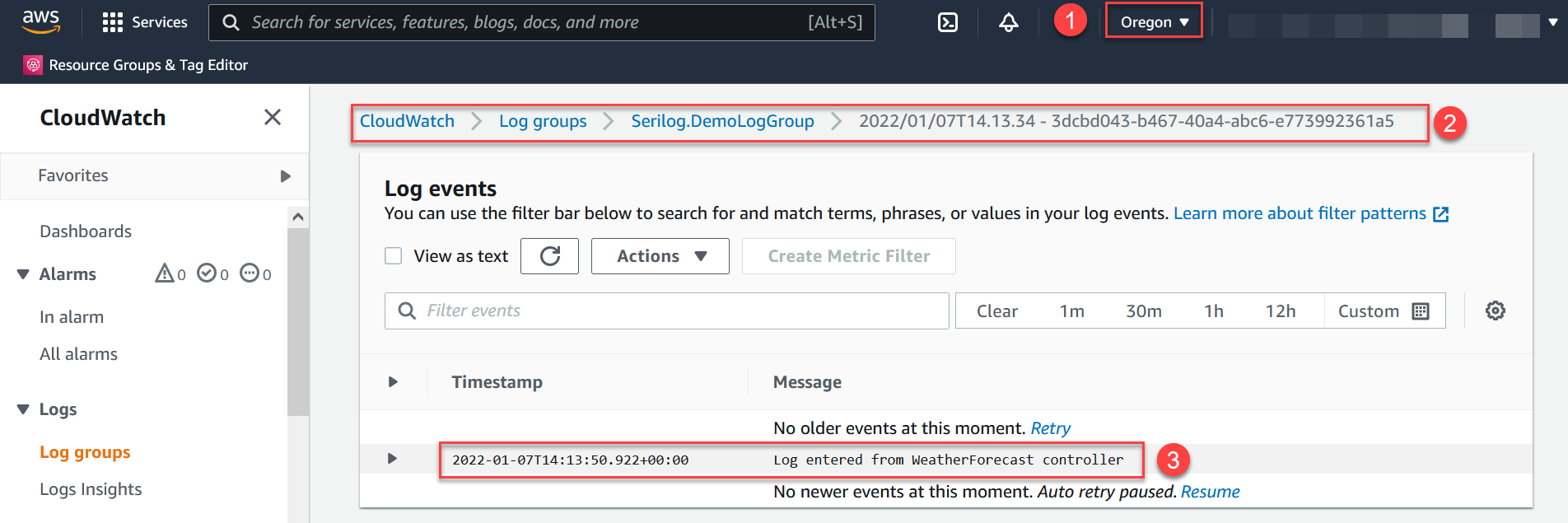The width and height of the screenshot is (1568, 523).
Task: Open the Actions dropdown menu
Action: point(660,256)
